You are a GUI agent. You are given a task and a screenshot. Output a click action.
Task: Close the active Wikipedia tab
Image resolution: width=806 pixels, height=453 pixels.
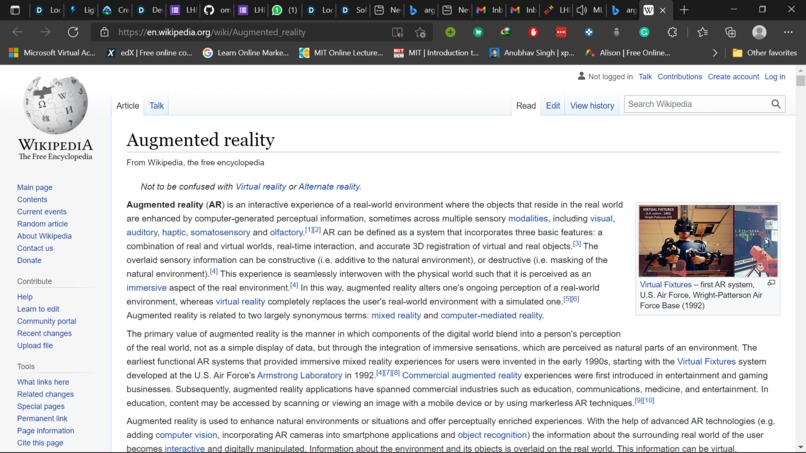(663, 10)
